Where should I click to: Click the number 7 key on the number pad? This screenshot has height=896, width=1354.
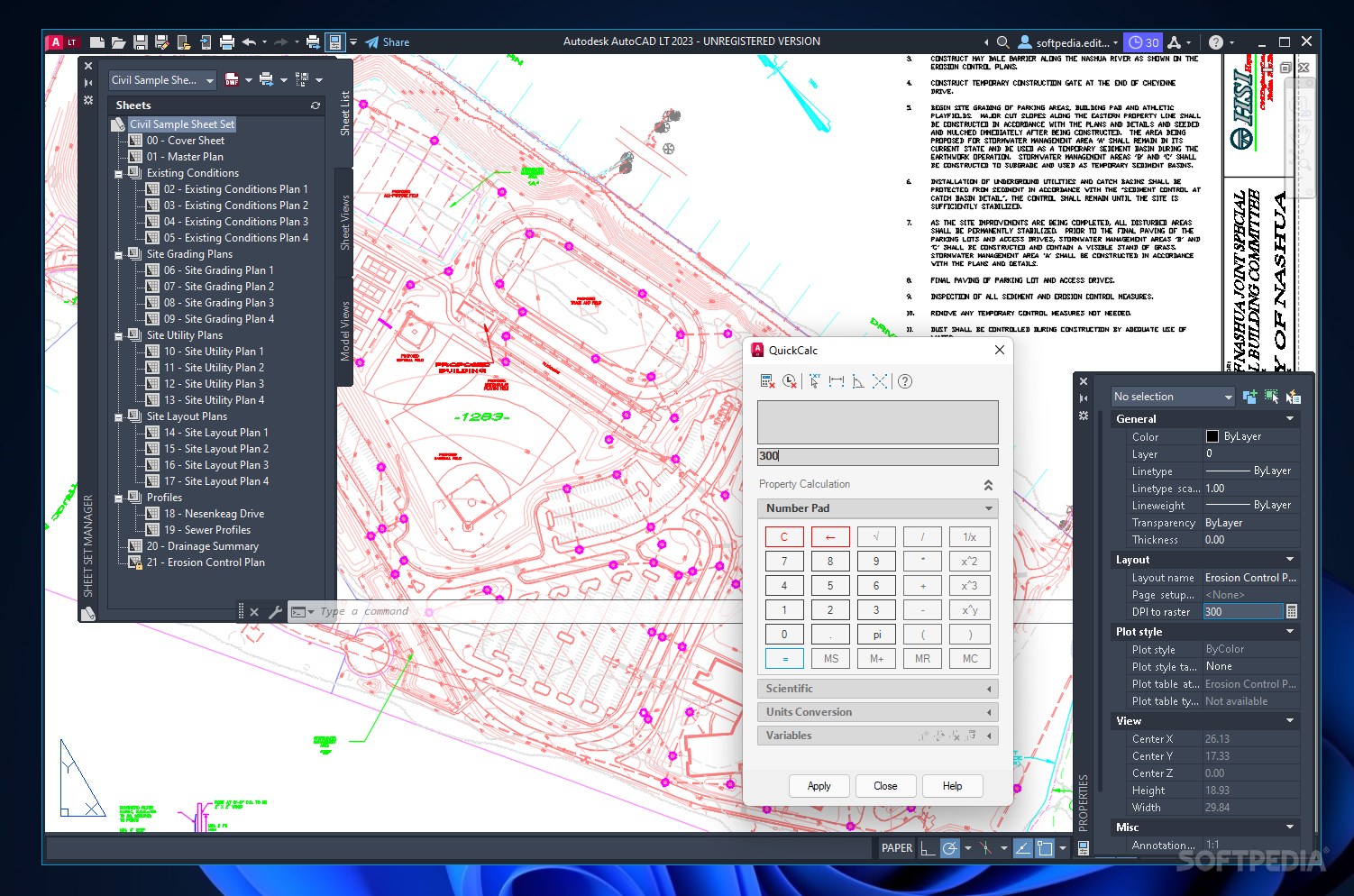click(x=784, y=562)
